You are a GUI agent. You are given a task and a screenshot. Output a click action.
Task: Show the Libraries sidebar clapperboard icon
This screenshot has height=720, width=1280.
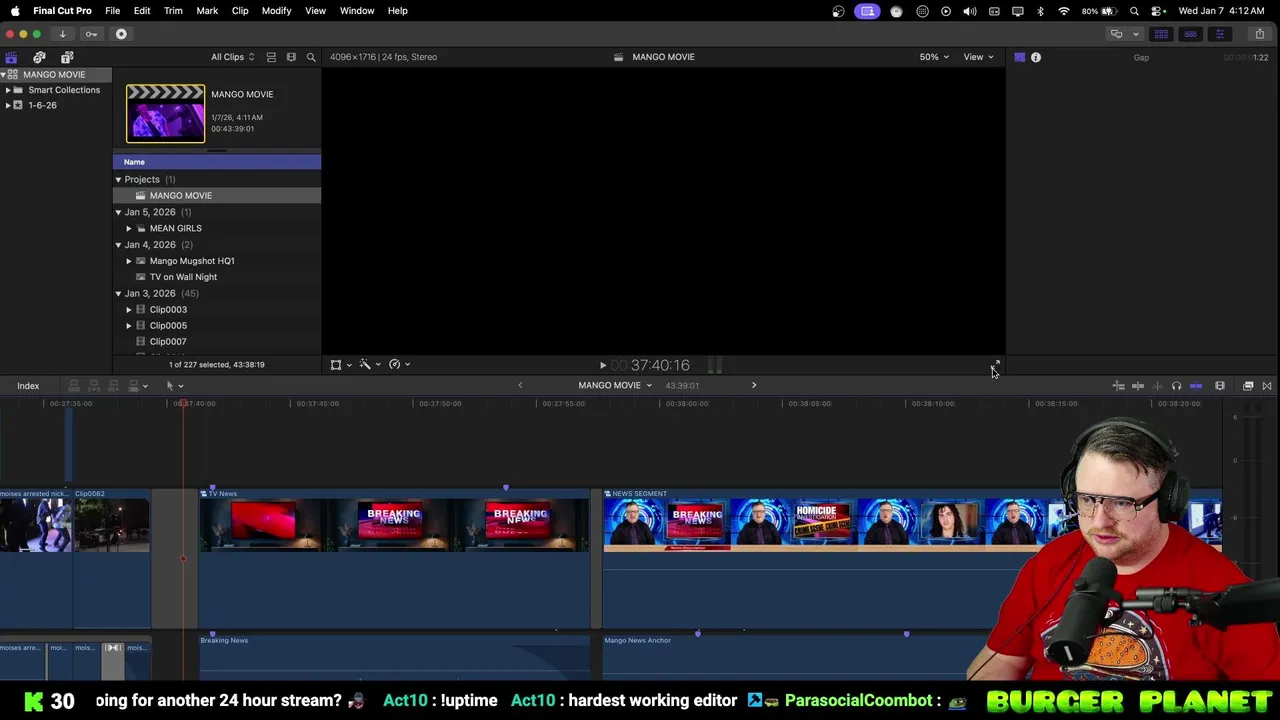11,57
